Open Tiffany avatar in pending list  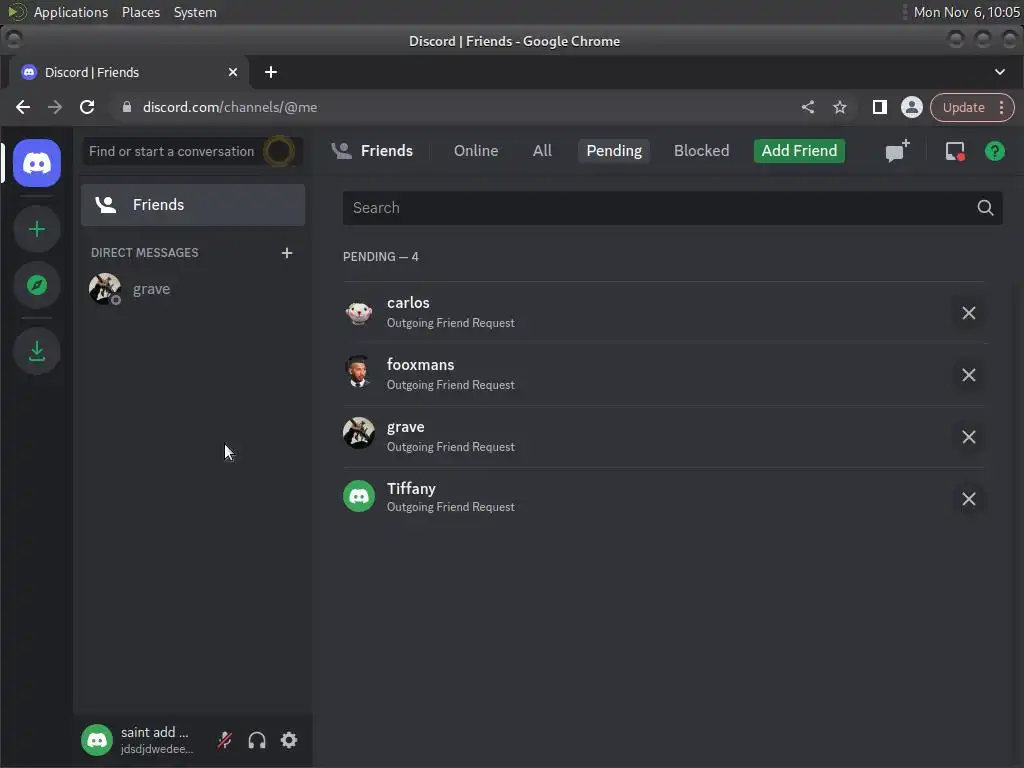pos(359,496)
